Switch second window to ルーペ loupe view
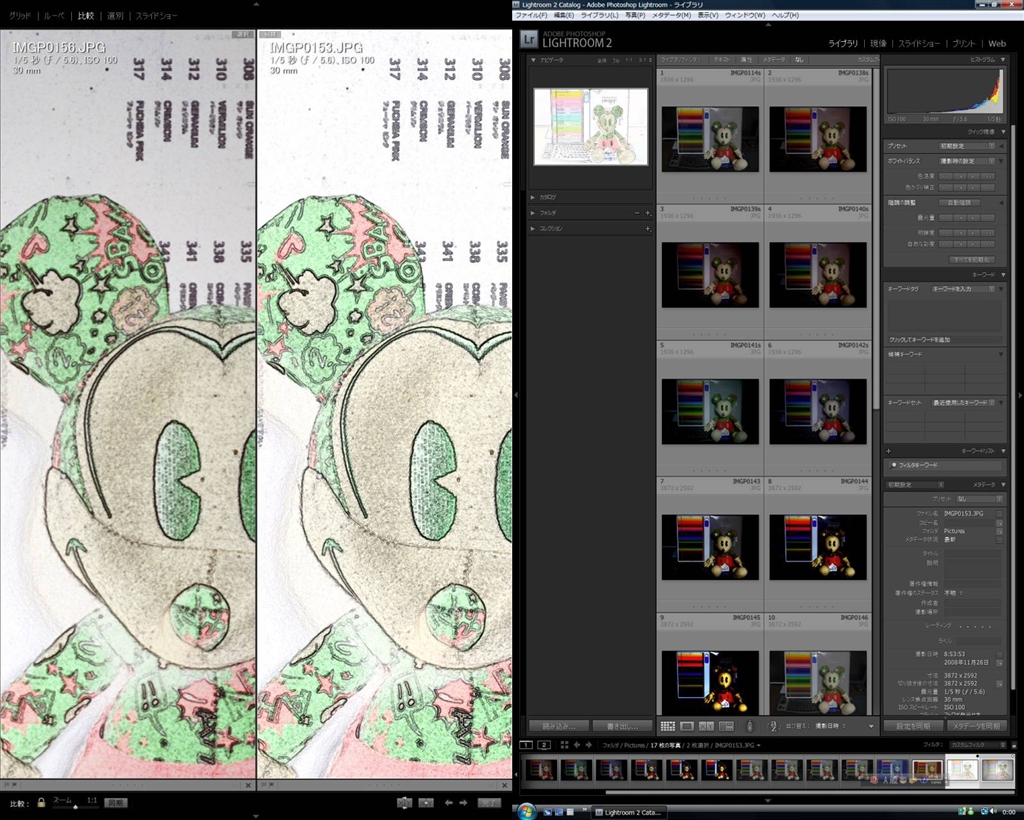Screen dimensions: 1024x820 point(54,16)
